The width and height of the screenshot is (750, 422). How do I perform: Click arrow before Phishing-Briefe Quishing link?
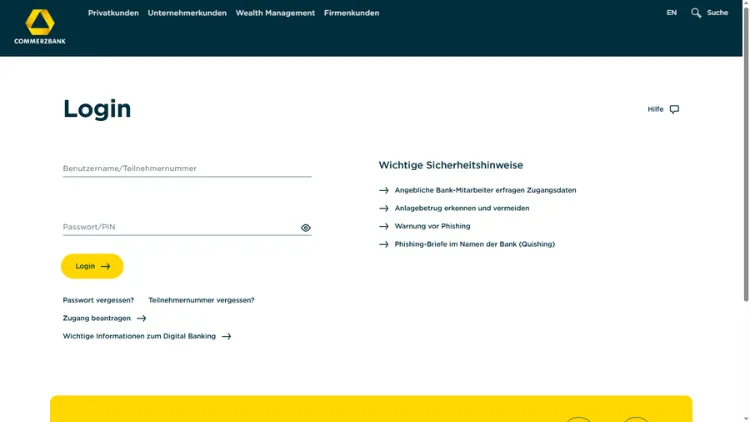point(384,244)
